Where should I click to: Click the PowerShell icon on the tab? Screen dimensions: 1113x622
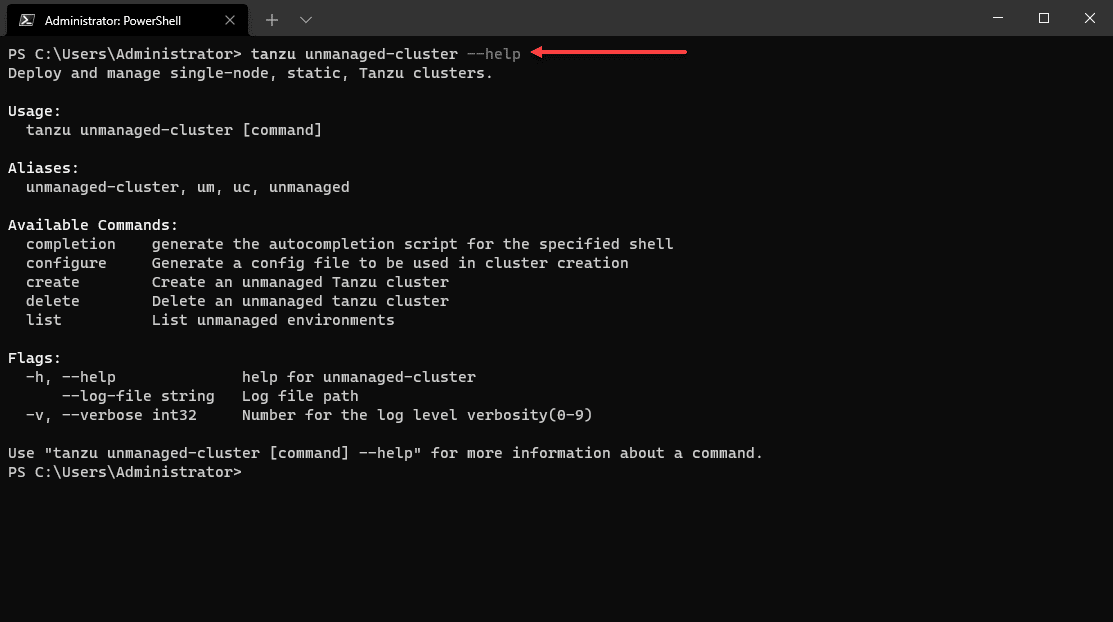(x=28, y=20)
